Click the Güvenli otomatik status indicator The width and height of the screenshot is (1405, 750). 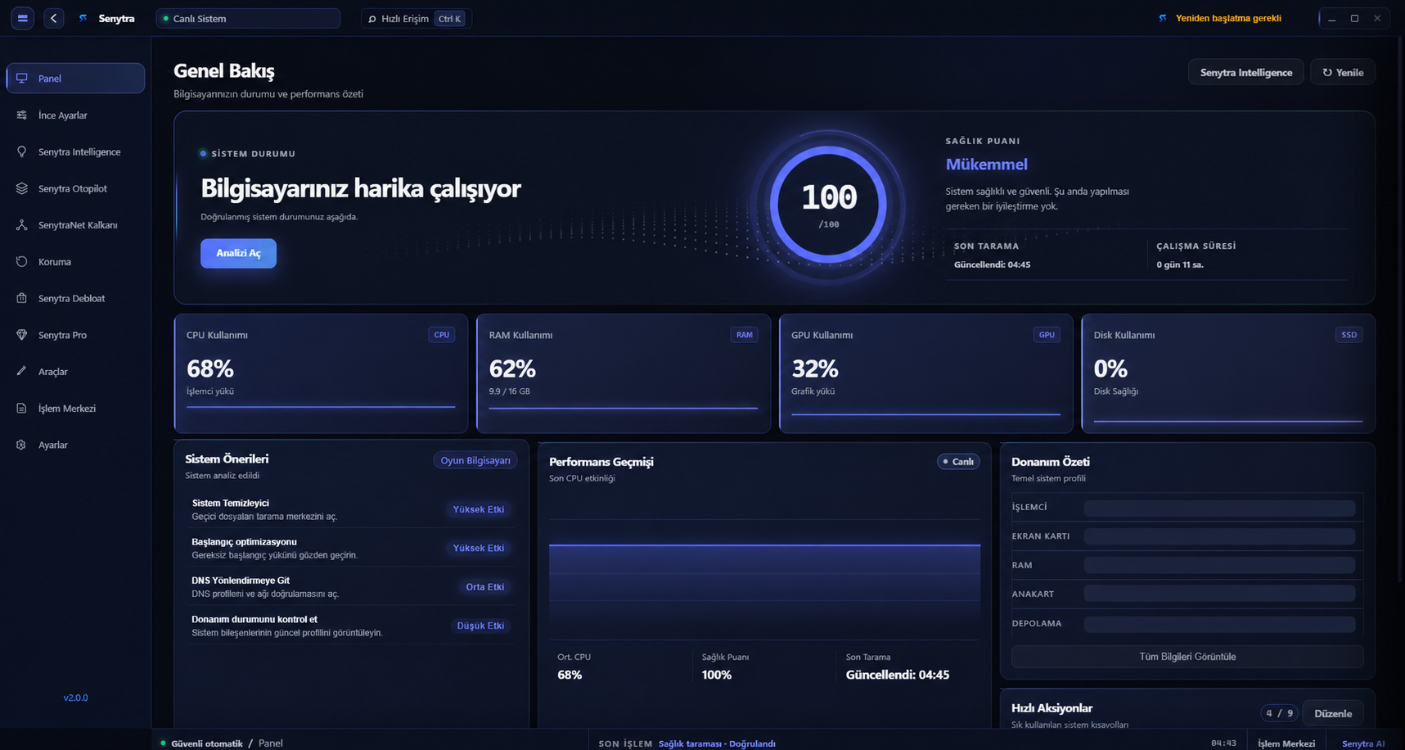pos(202,743)
